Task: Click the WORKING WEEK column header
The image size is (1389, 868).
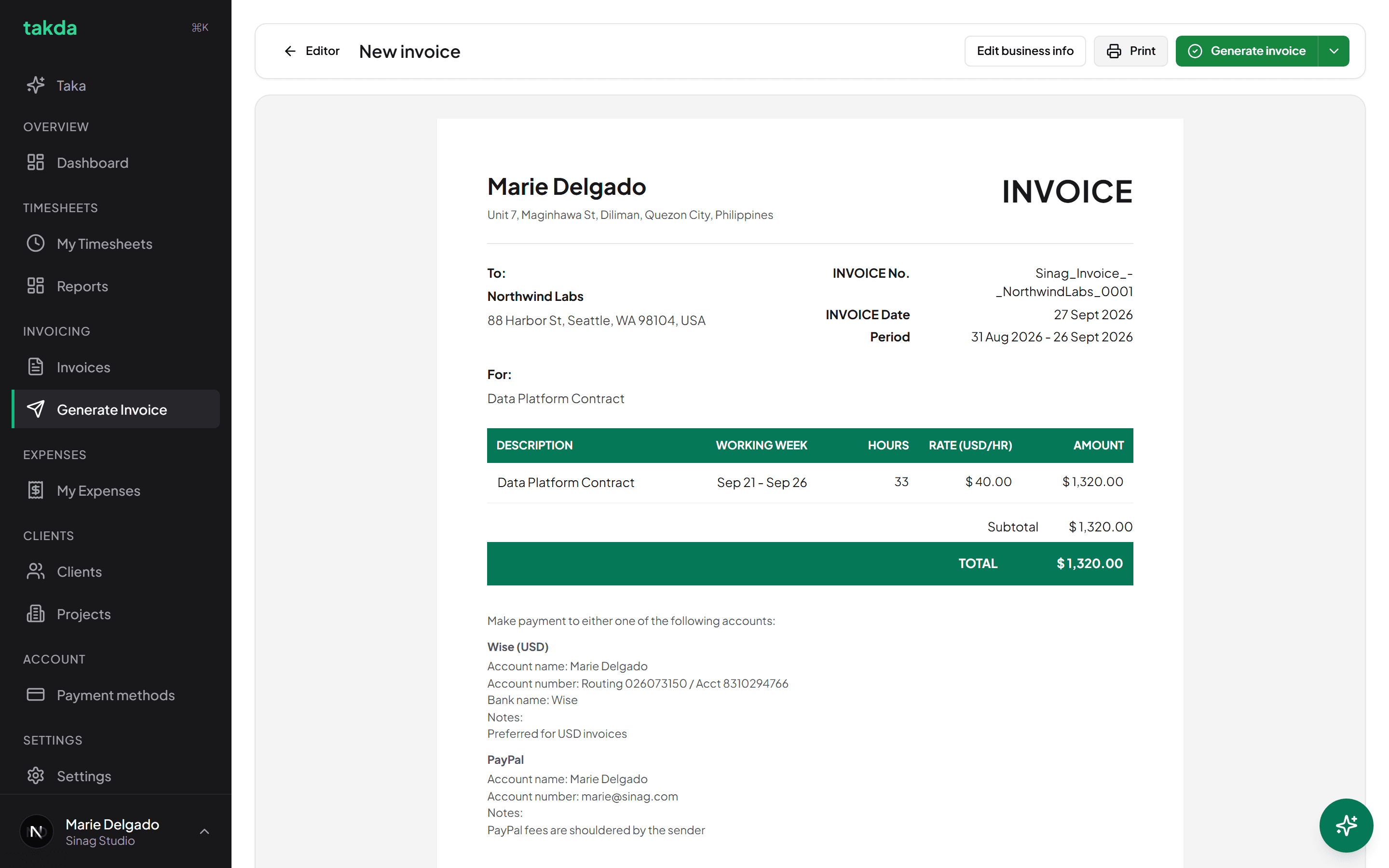Action: coord(762,446)
